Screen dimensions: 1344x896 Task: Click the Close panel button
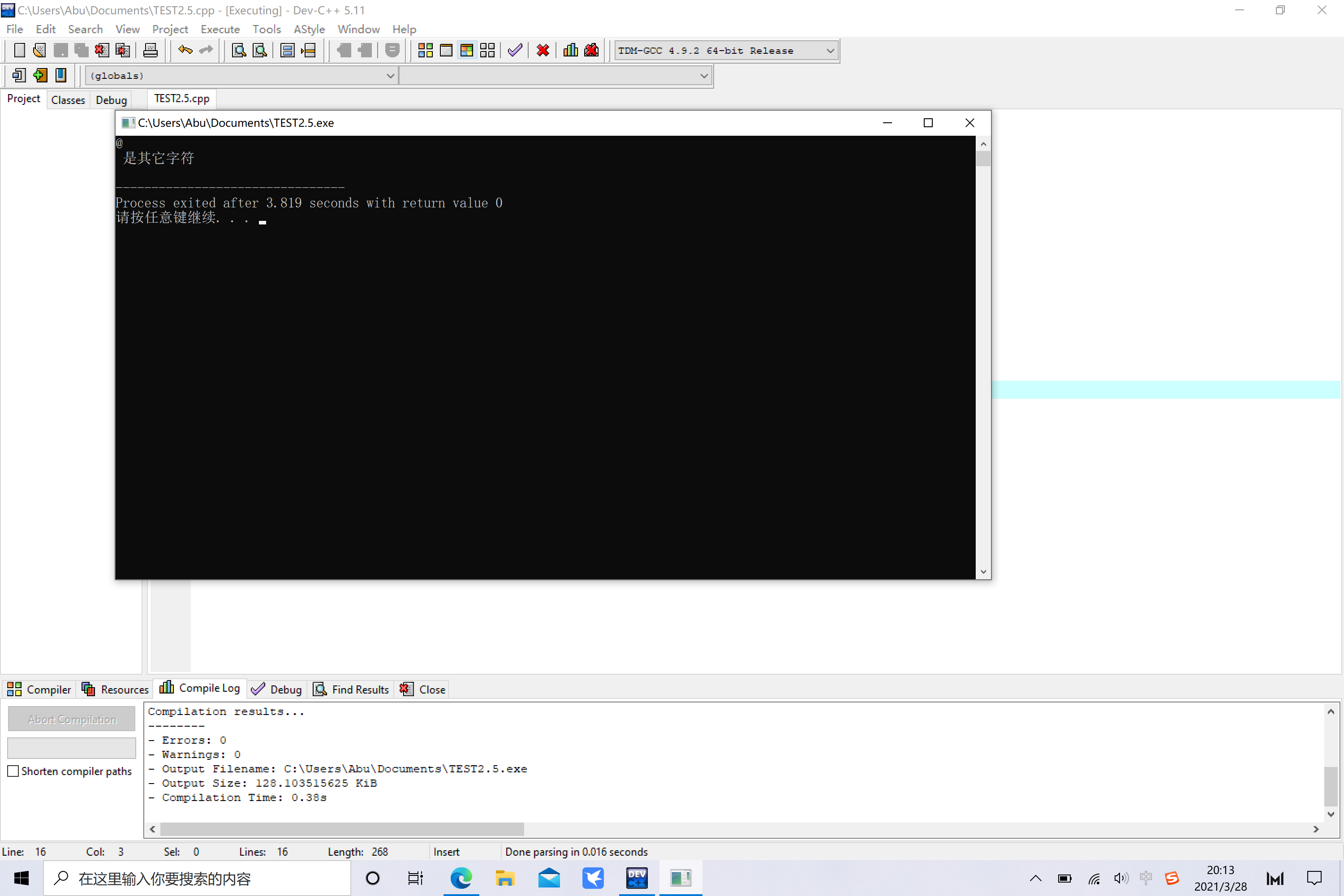423,689
